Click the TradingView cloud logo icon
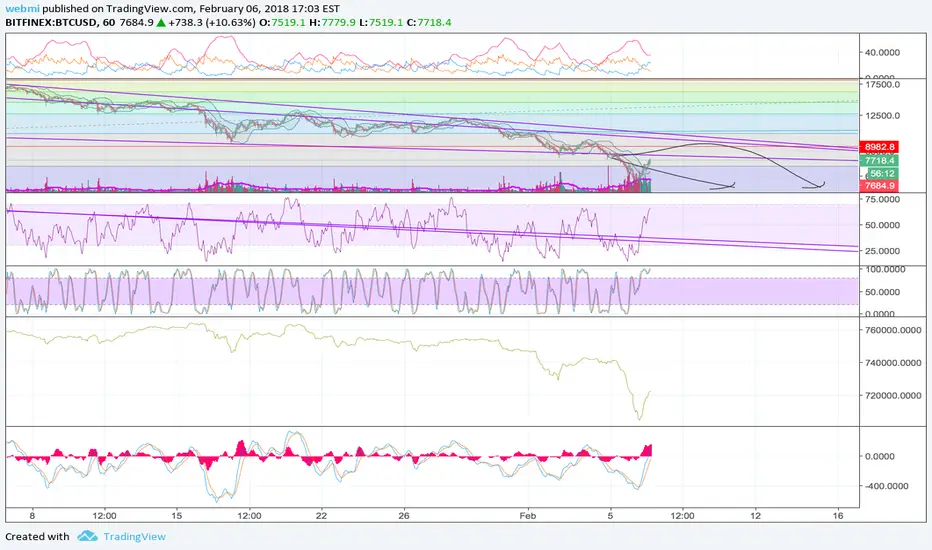 pyautogui.click(x=87, y=536)
